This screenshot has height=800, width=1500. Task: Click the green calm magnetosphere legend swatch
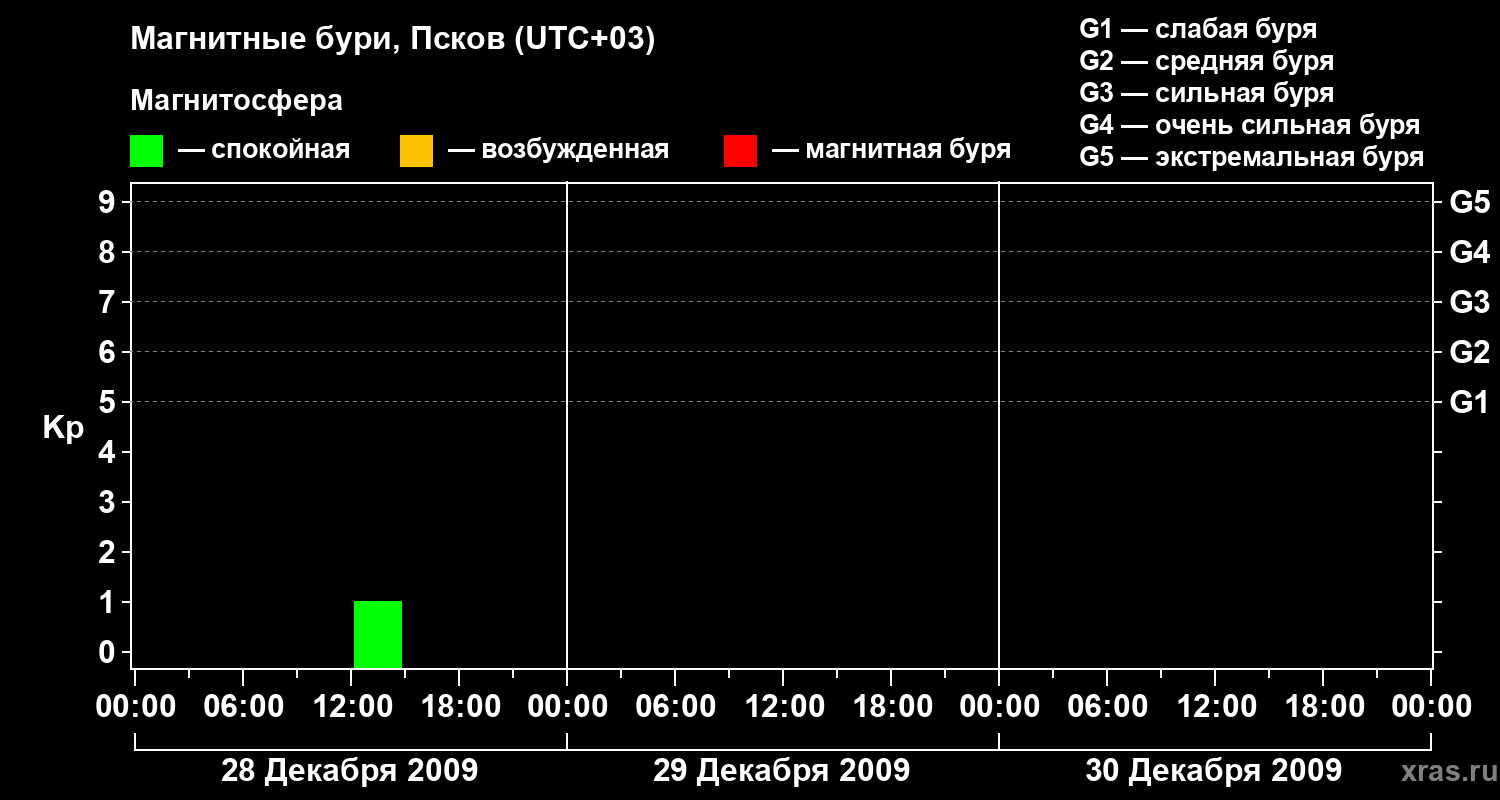(x=146, y=151)
